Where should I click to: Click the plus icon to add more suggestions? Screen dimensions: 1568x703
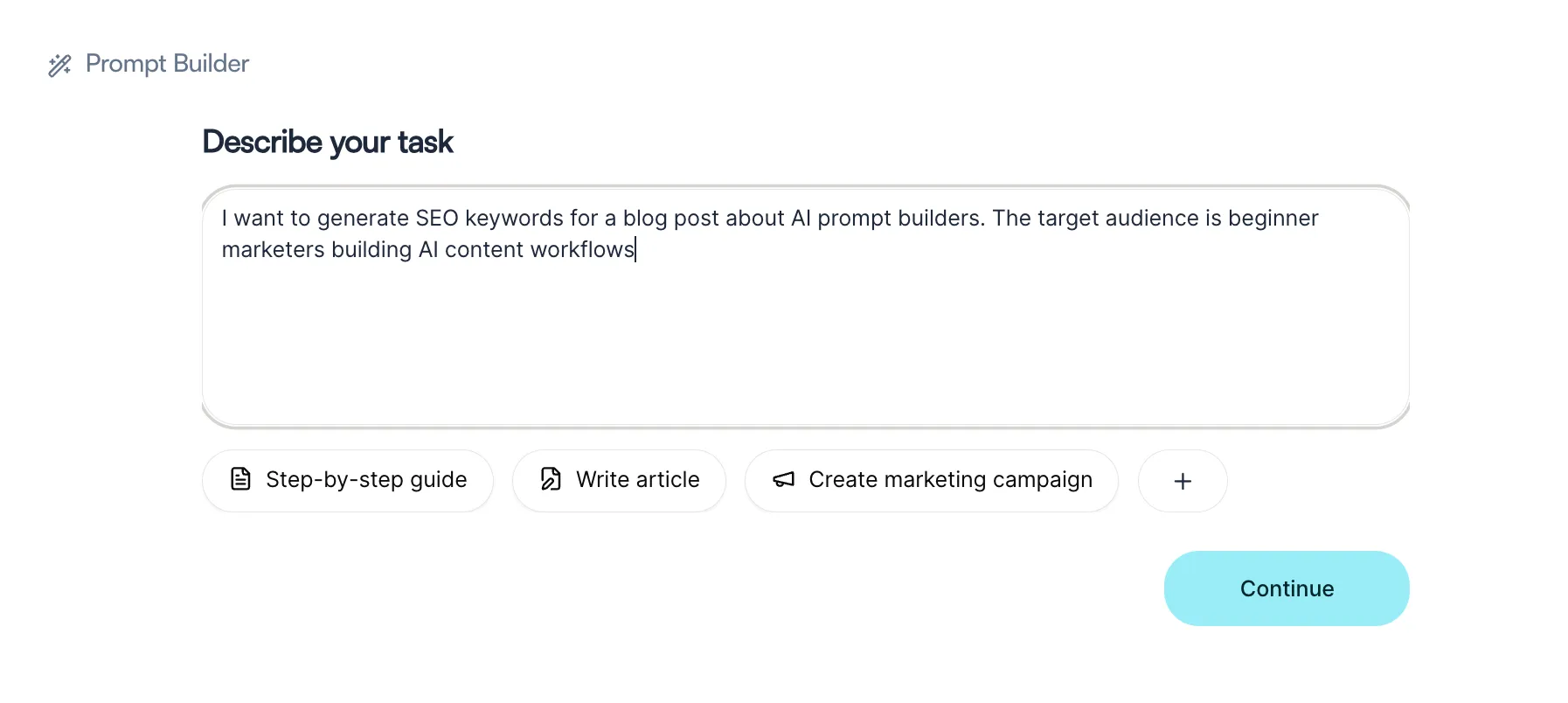[1183, 481]
